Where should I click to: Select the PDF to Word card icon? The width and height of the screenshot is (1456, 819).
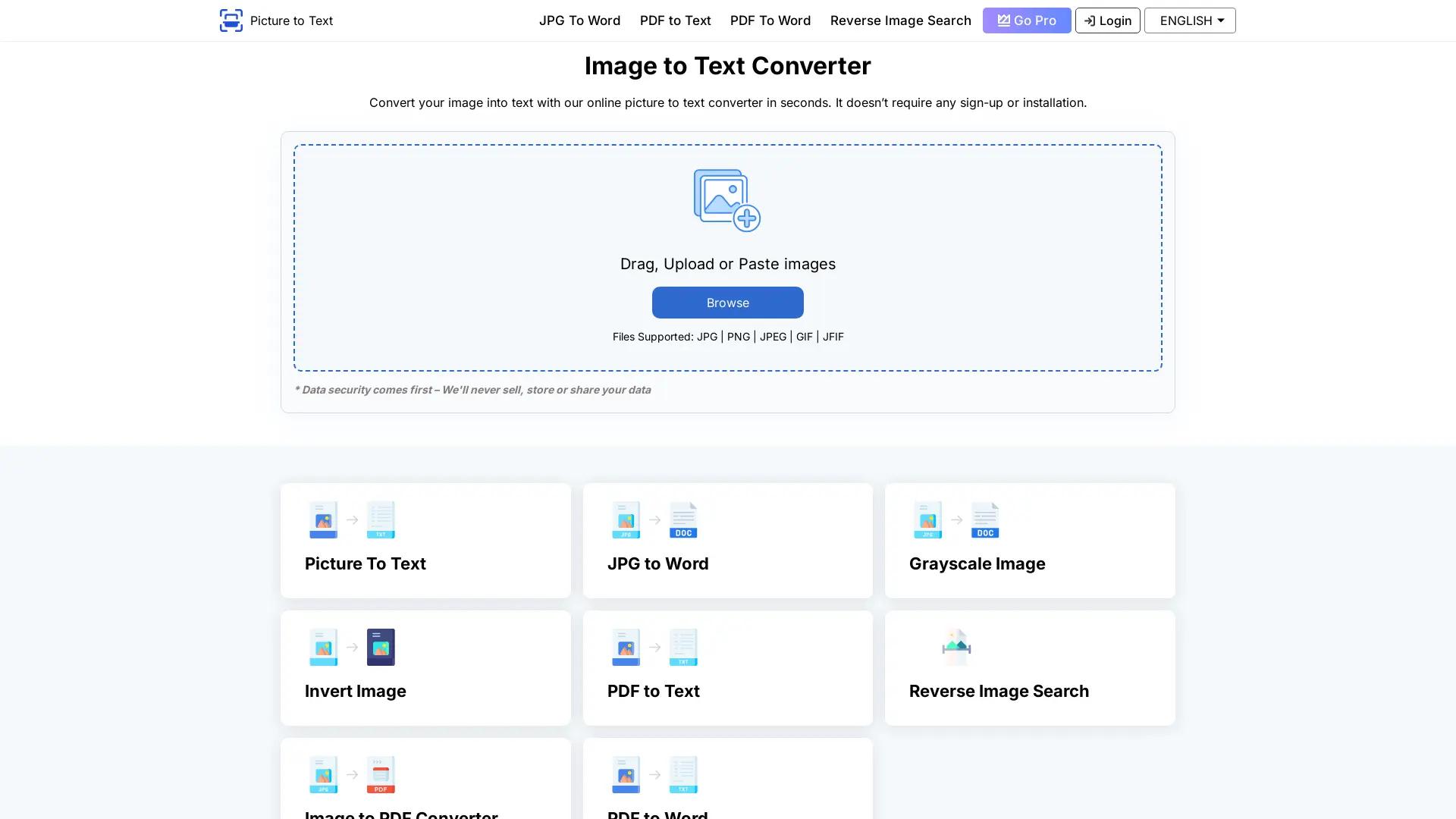tap(654, 774)
